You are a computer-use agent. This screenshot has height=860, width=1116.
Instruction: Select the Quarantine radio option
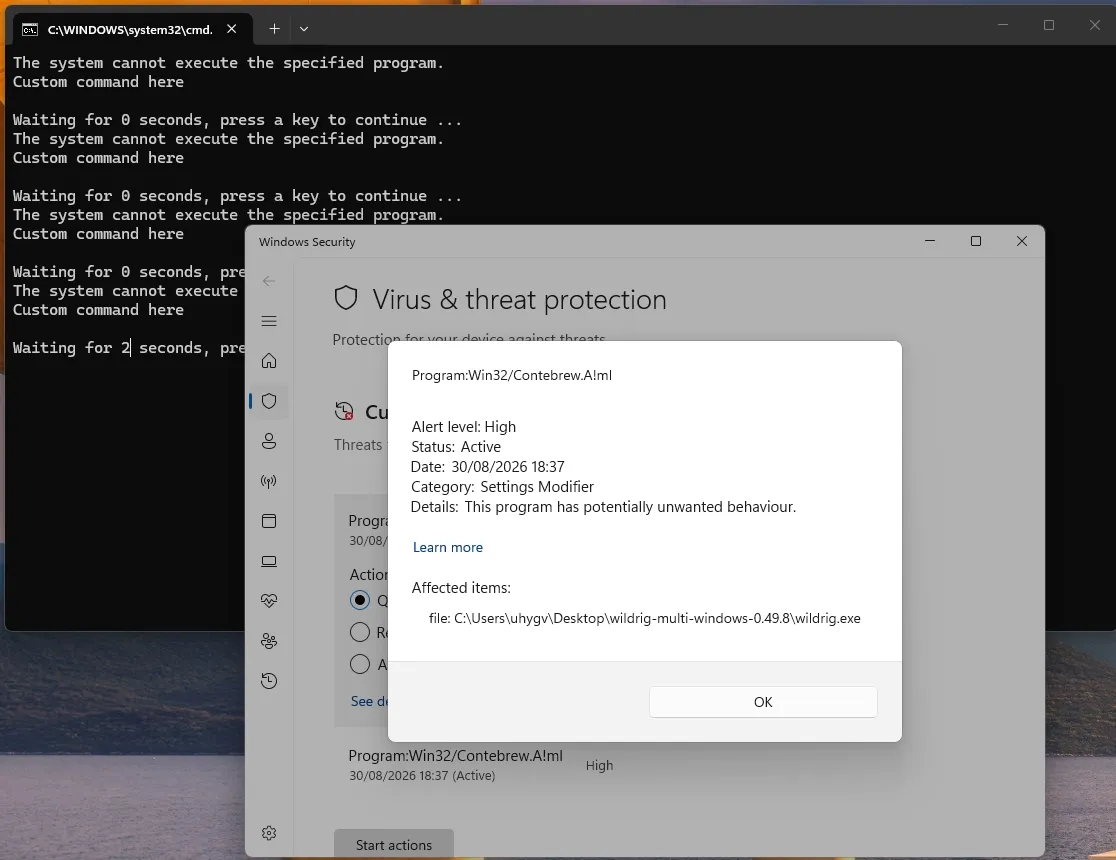tap(360, 600)
